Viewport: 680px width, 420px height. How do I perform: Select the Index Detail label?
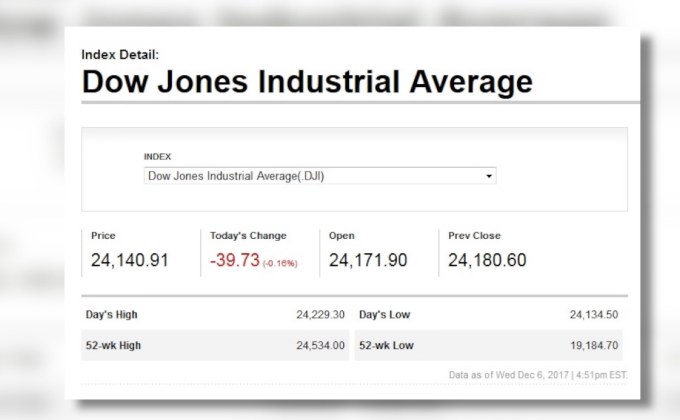click(x=119, y=54)
